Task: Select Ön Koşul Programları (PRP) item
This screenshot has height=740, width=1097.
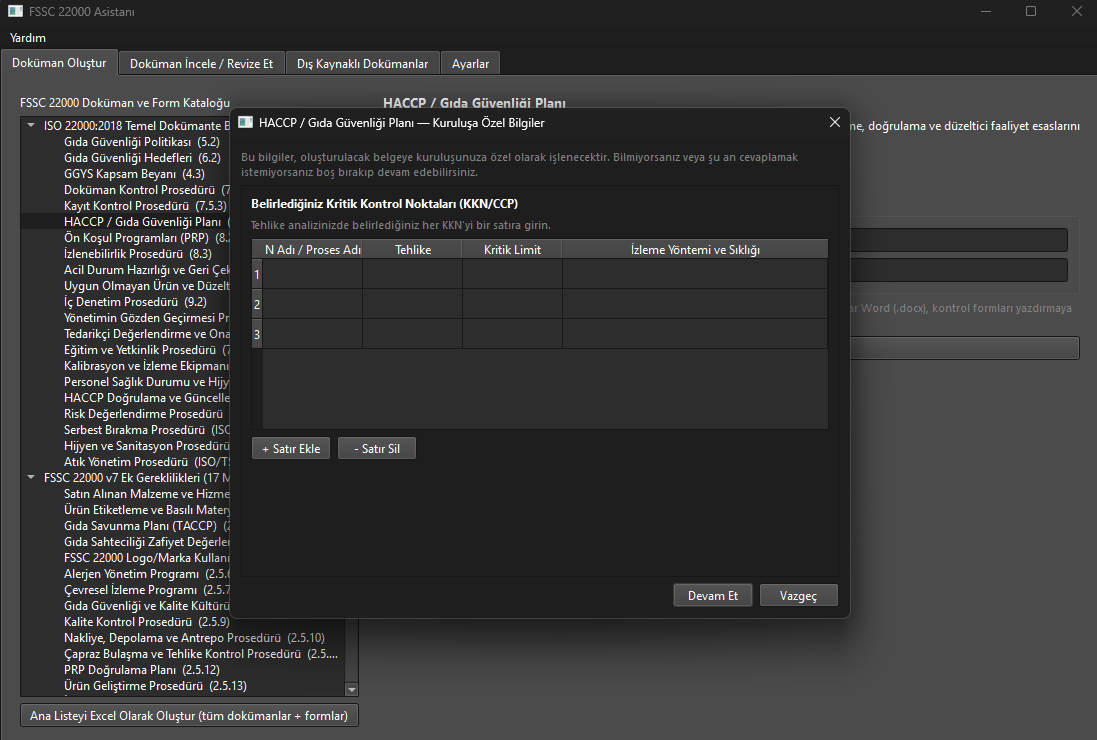Action: coord(147,238)
